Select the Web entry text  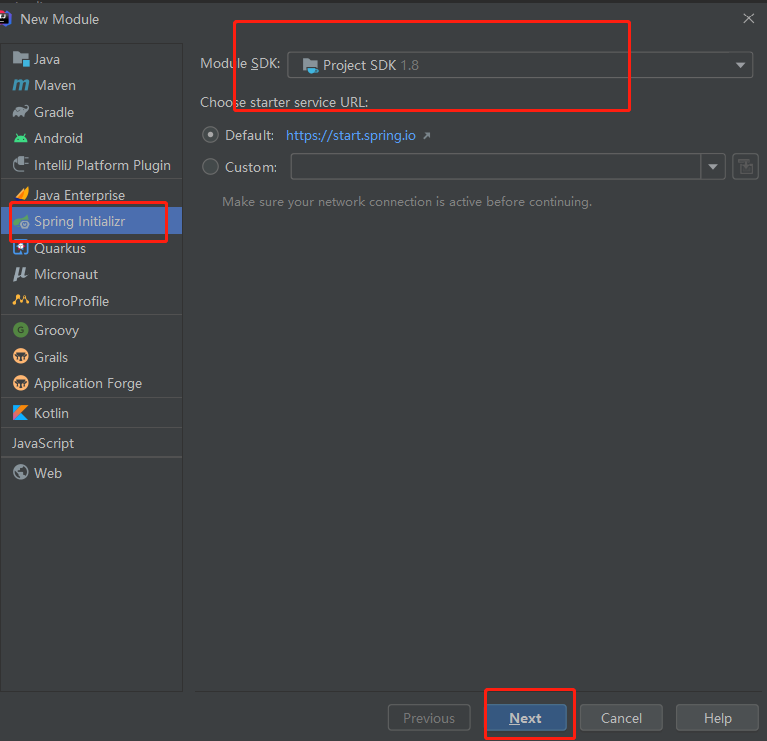click(48, 473)
